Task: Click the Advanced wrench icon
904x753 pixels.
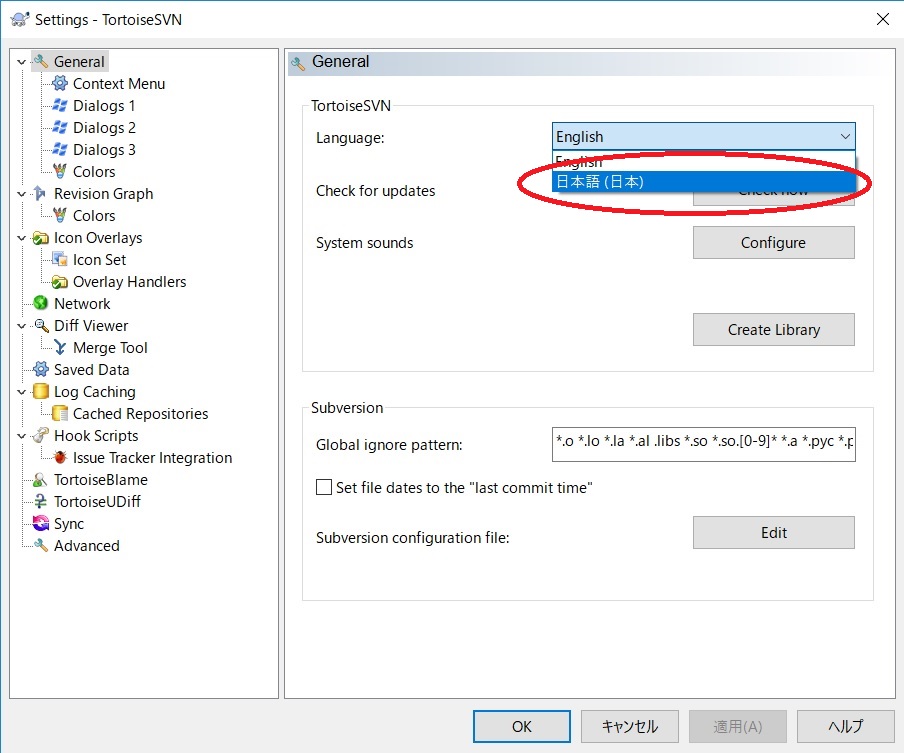Action: click(41, 545)
